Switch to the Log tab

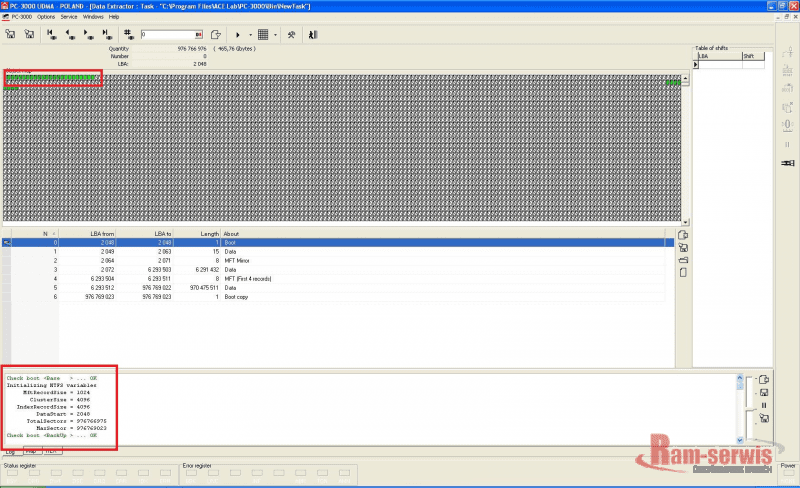(x=10, y=452)
